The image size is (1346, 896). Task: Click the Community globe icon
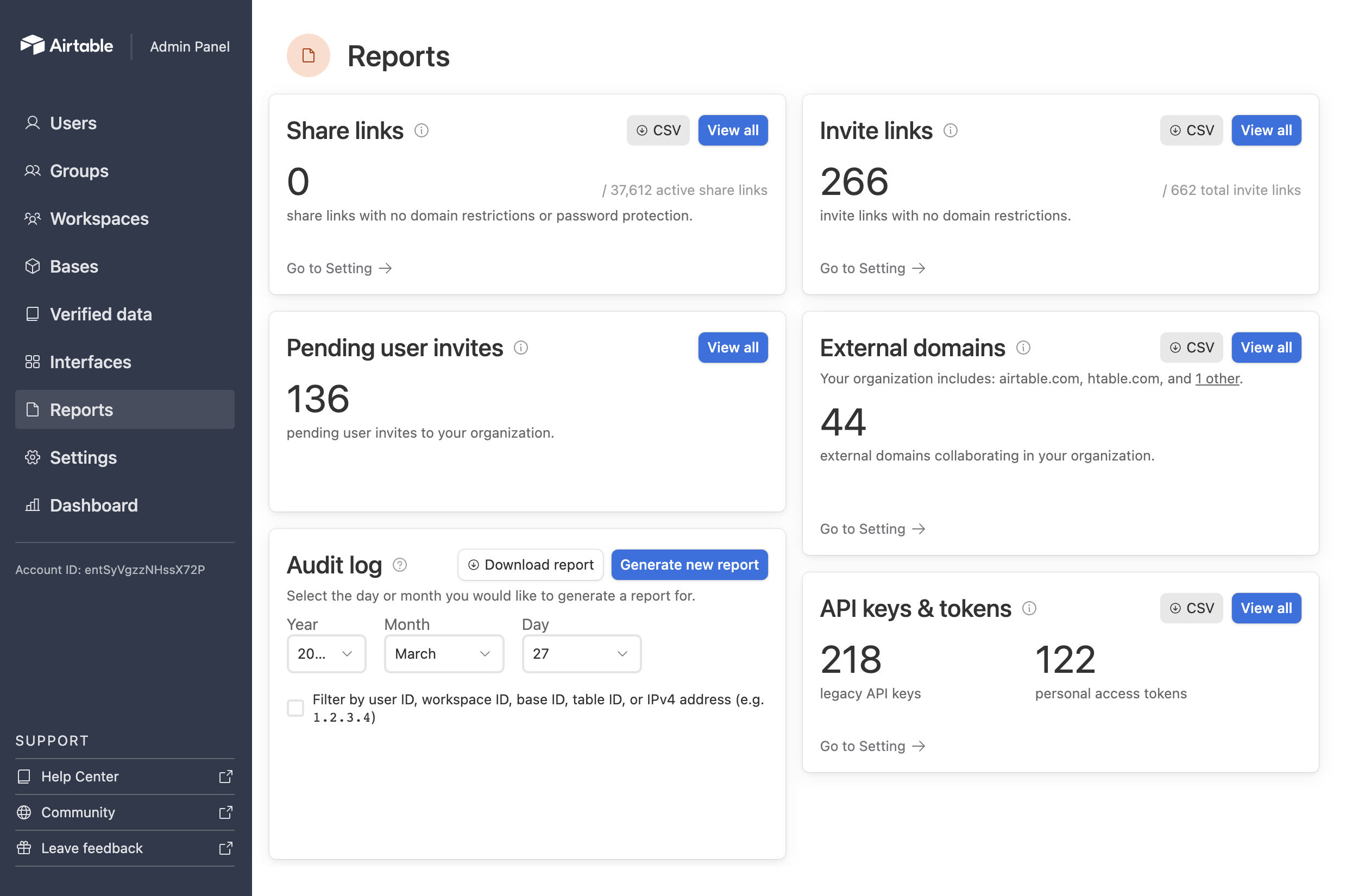(x=24, y=812)
